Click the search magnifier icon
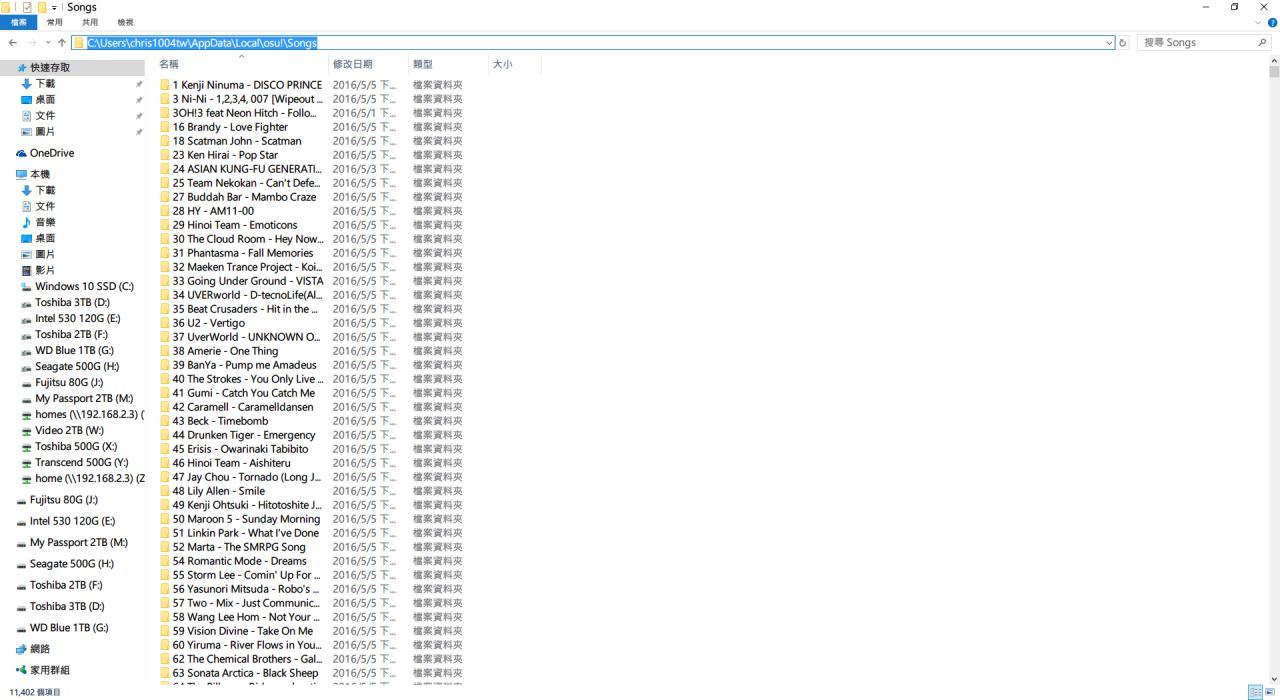The height and width of the screenshot is (700, 1280). click(1262, 43)
